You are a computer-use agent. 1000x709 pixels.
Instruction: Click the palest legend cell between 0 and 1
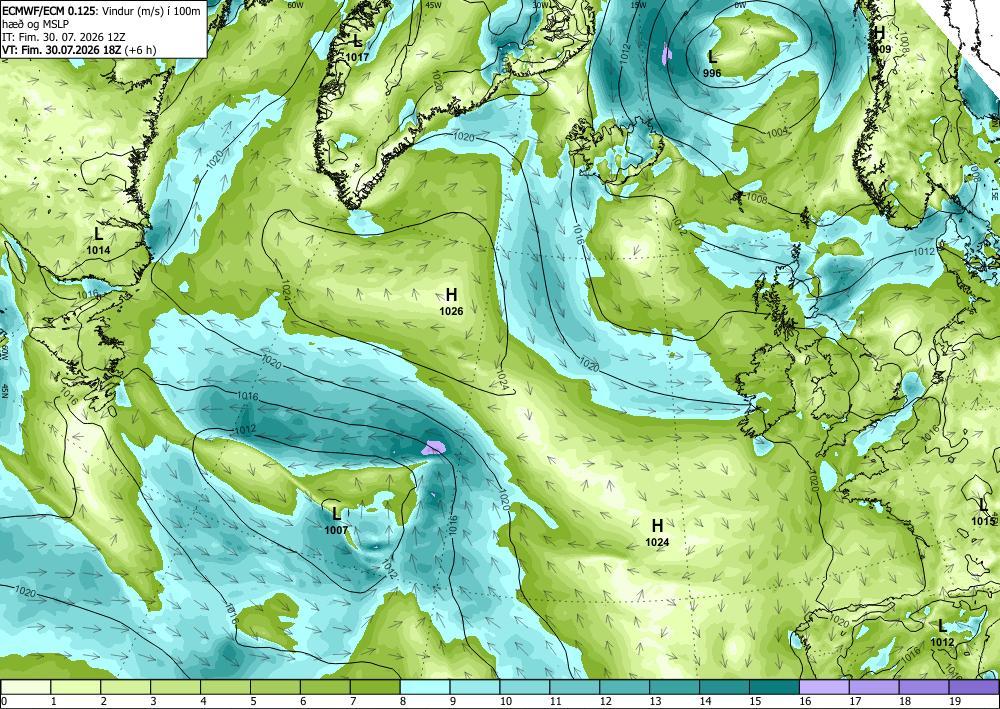26,686
